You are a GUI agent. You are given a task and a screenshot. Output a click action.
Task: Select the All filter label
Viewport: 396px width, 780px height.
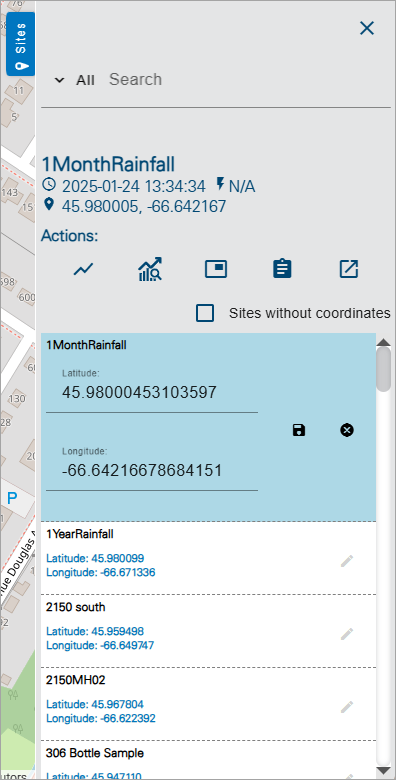85,81
